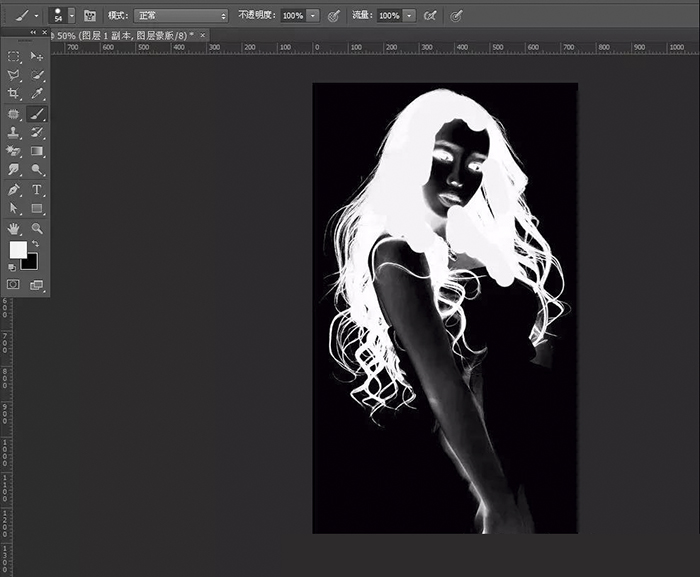Collapse the toolbox with double-arrow header
The height and width of the screenshot is (577, 700).
(x=33, y=33)
